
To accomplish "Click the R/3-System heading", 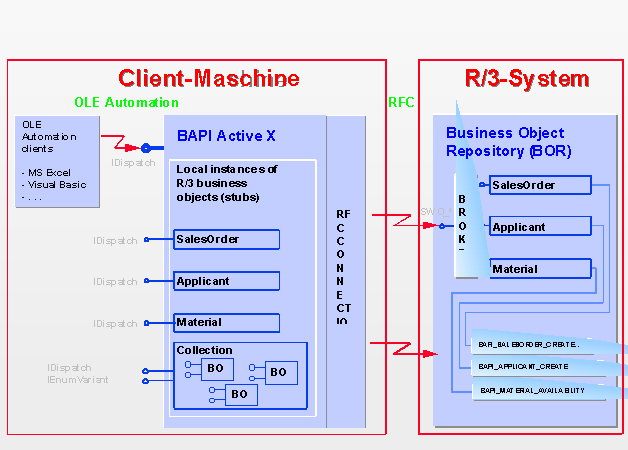I will pos(527,78).
